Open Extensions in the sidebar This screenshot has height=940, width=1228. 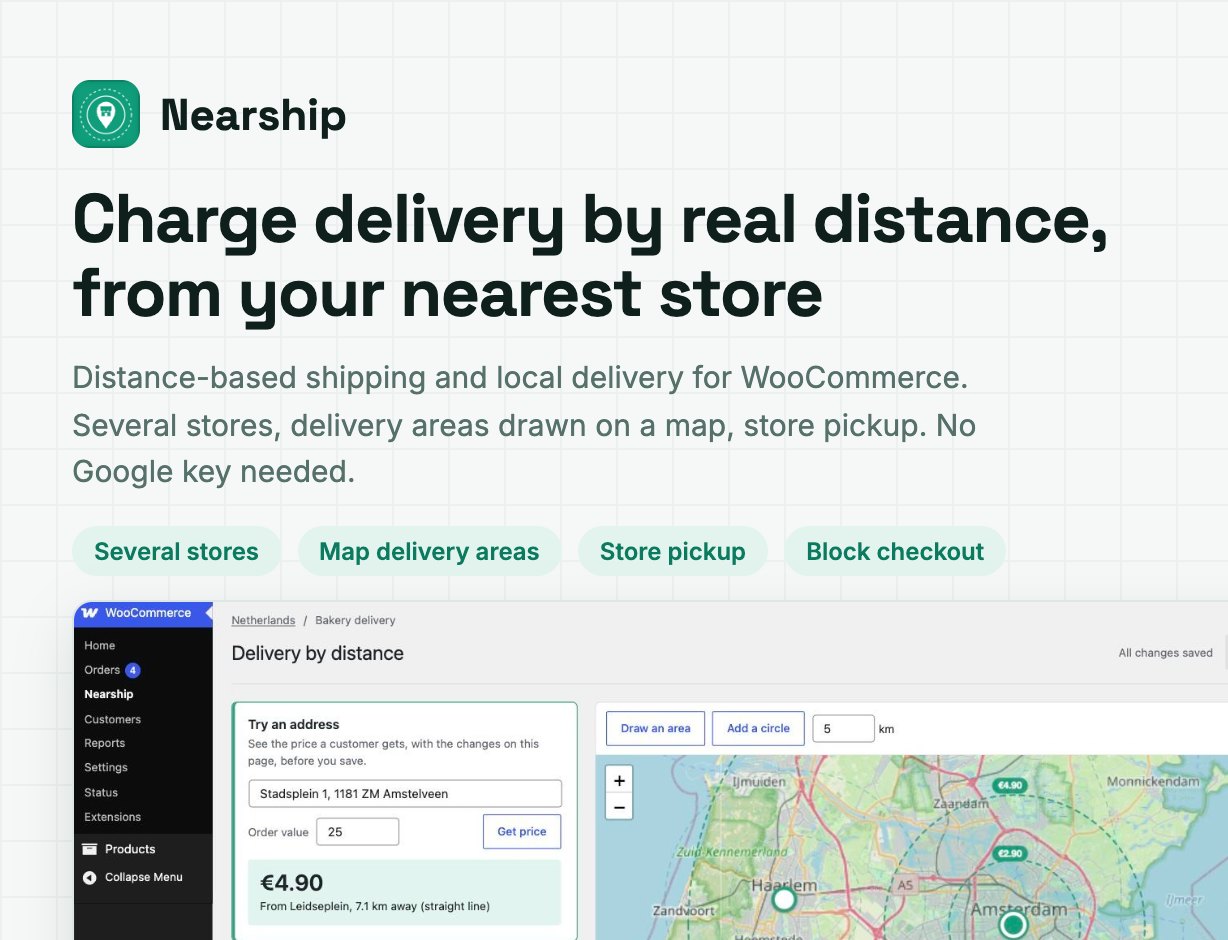click(x=113, y=817)
